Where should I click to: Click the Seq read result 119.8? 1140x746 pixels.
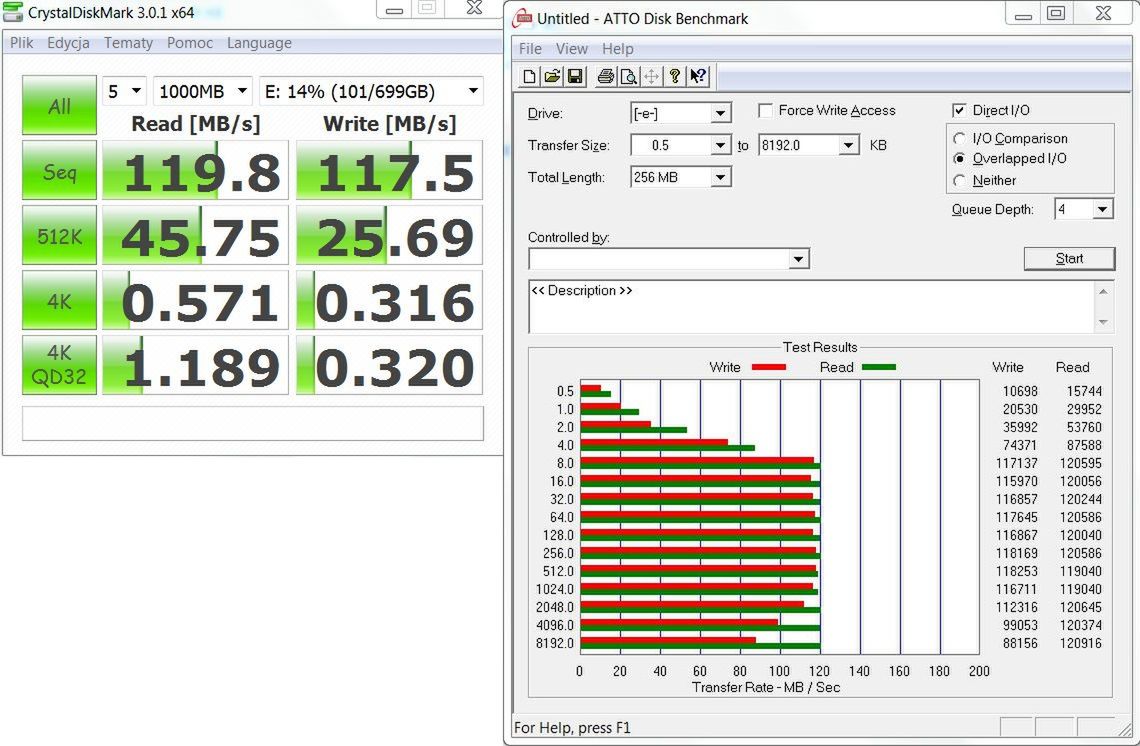pyautogui.click(x=195, y=170)
